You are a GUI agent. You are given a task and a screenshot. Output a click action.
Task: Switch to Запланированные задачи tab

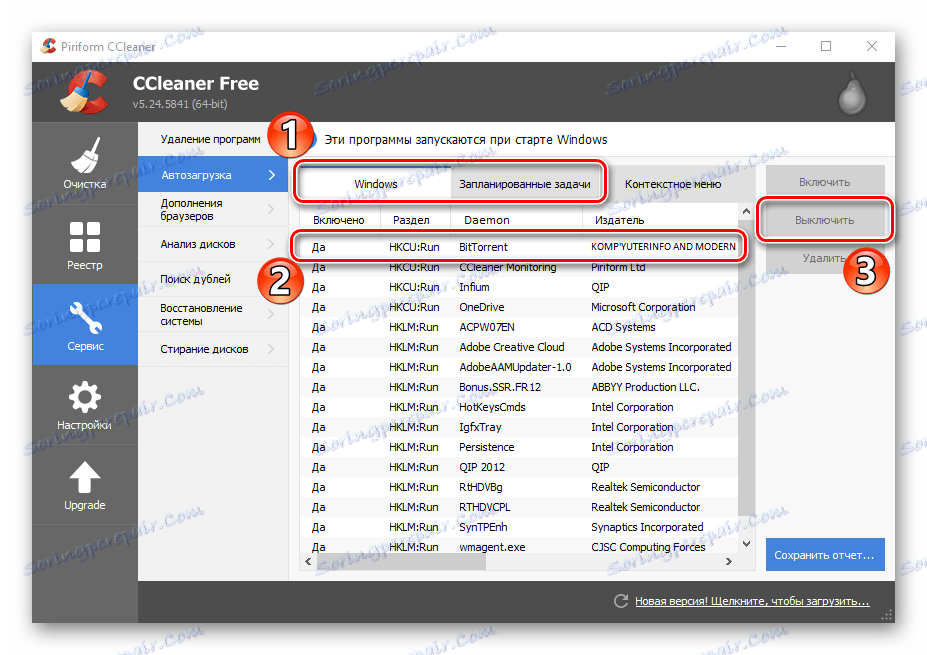click(x=525, y=184)
